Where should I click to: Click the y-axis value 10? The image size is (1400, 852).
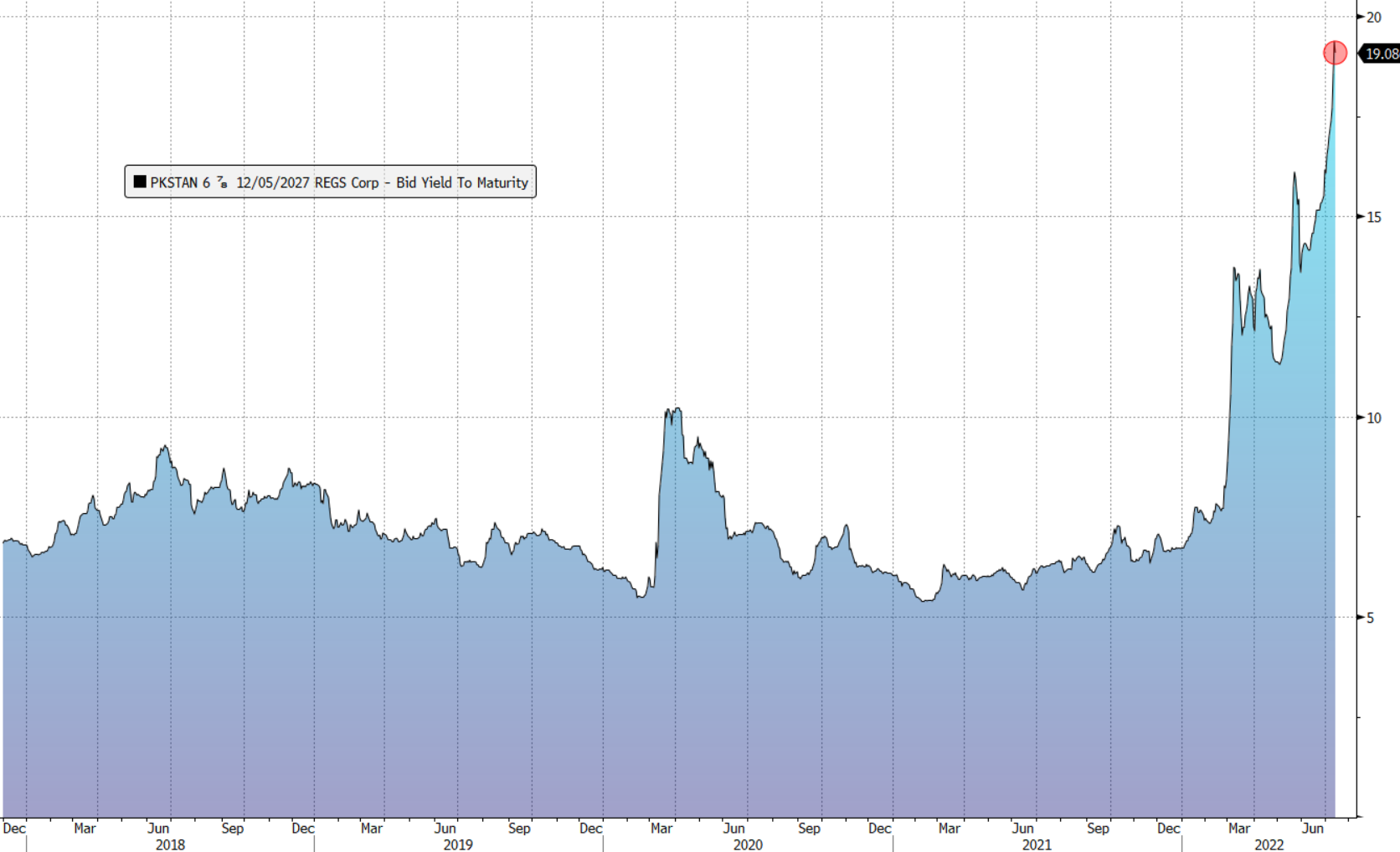pos(1374,418)
